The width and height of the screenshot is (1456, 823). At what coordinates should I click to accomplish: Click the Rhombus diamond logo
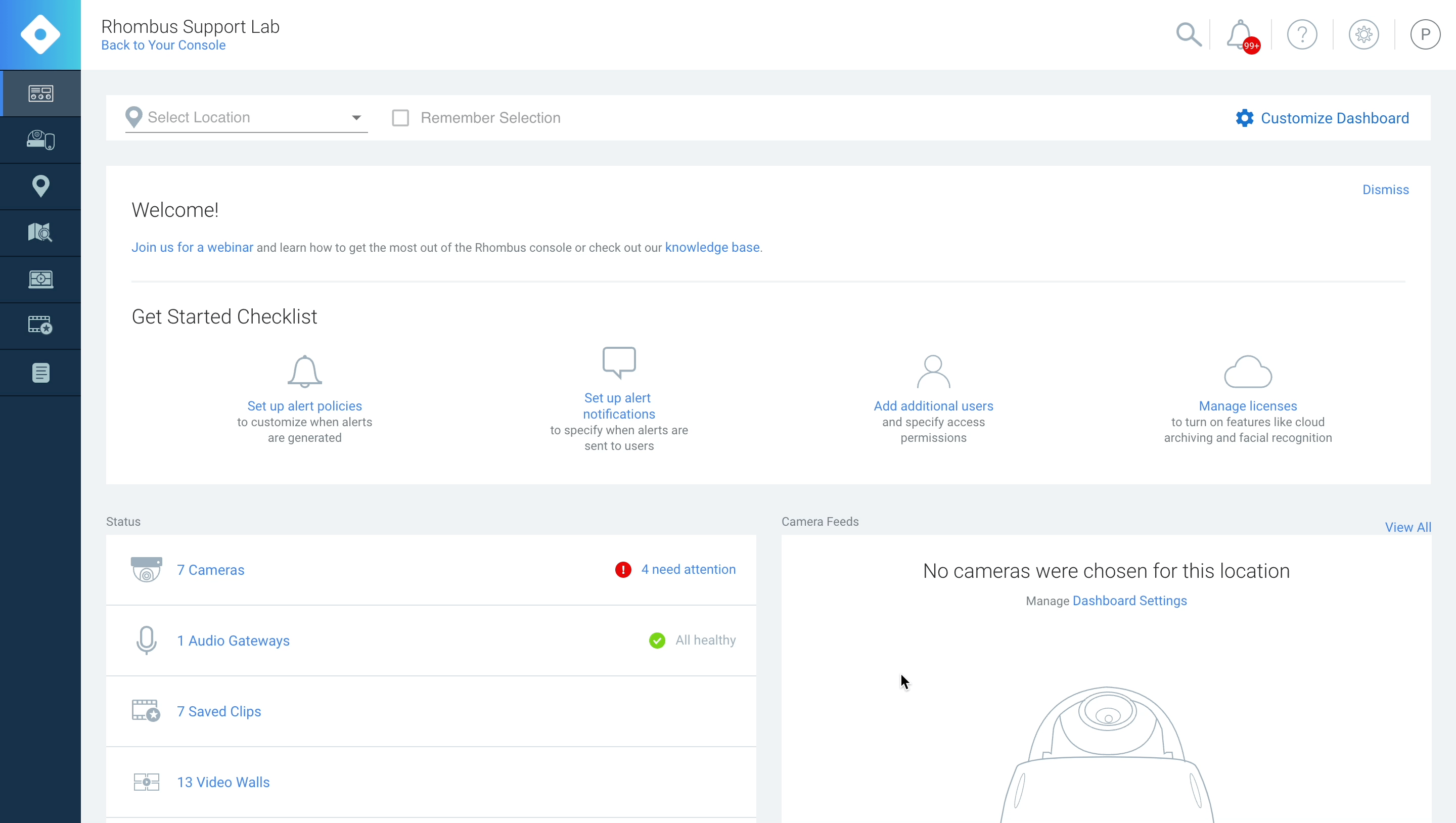coord(40,34)
